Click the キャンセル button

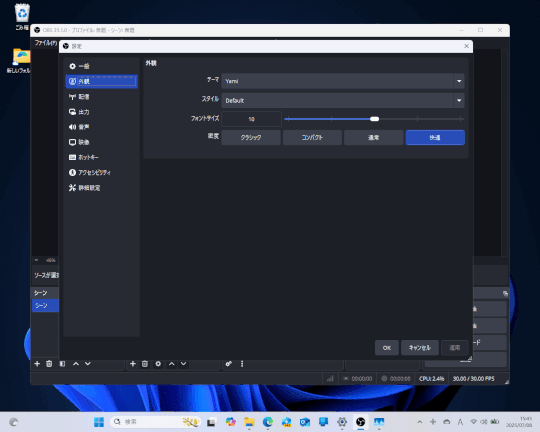[420, 348]
